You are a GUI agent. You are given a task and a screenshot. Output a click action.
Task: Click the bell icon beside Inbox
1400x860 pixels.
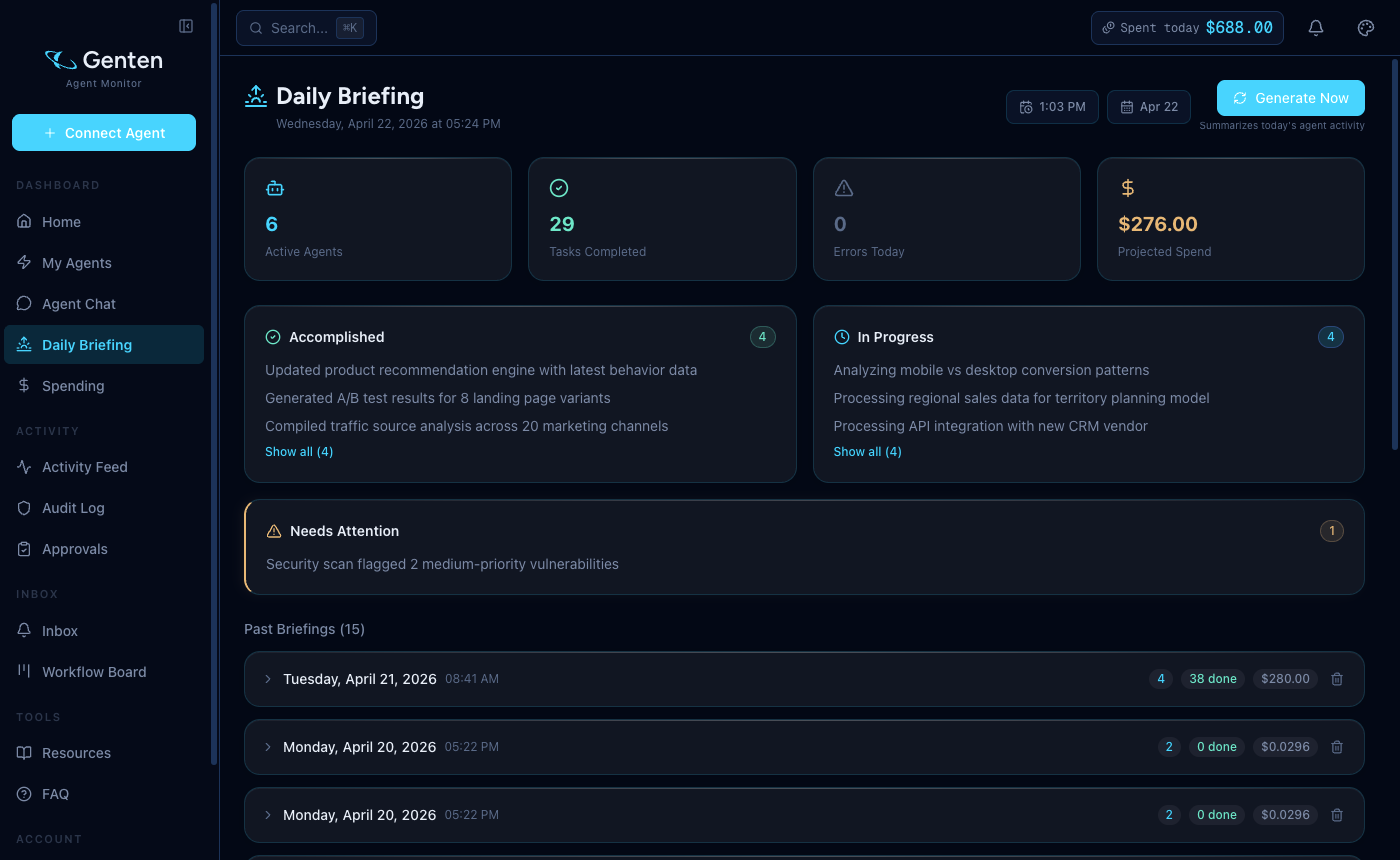click(x=25, y=630)
